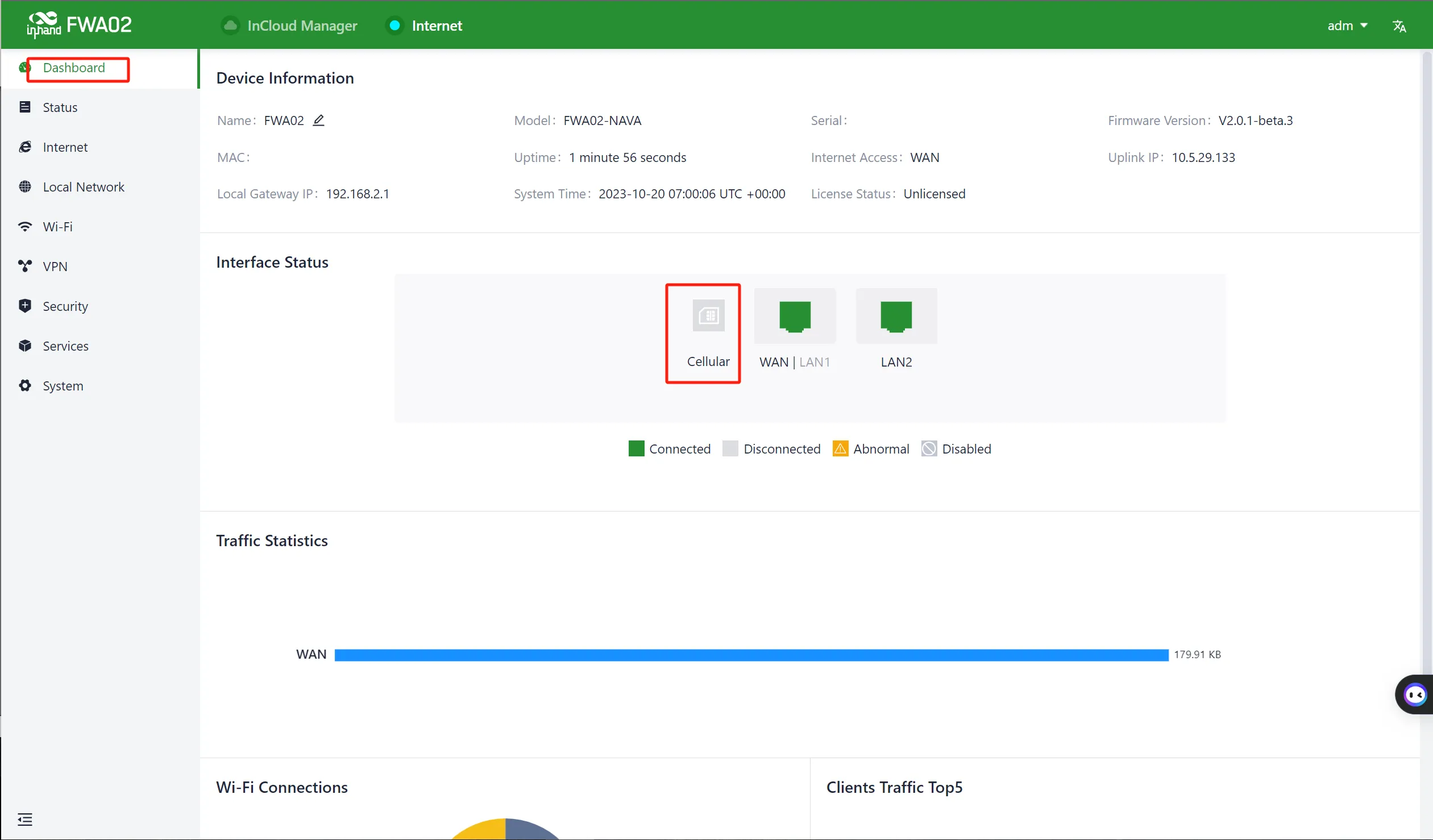Click the Connected green legend swatch
This screenshot has width=1433, height=840.
(x=636, y=448)
